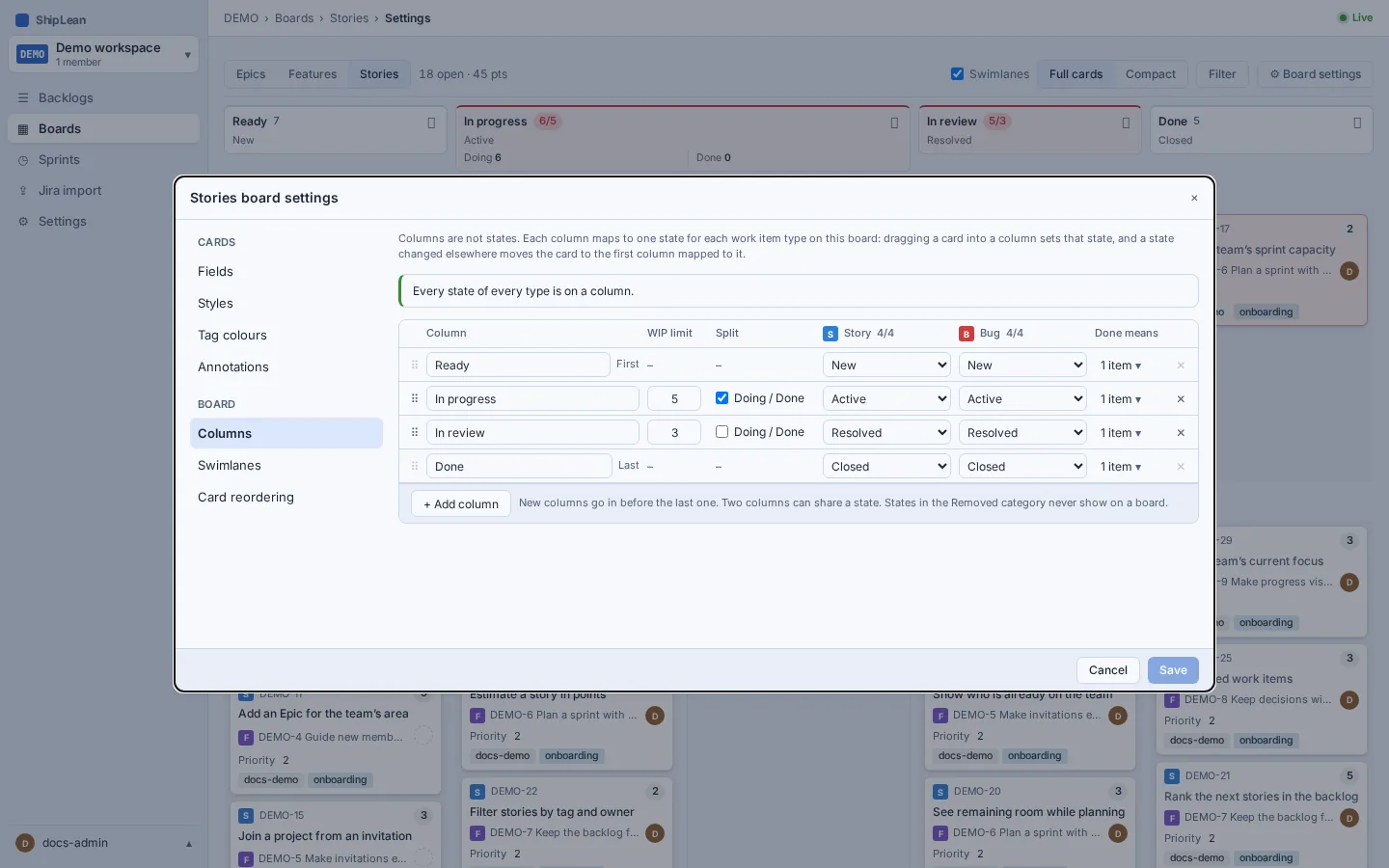The width and height of the screenshot is (1389, 868).
Task: Expand Done means '1 item' for In progress
Action: click(x=1121, y=399)
